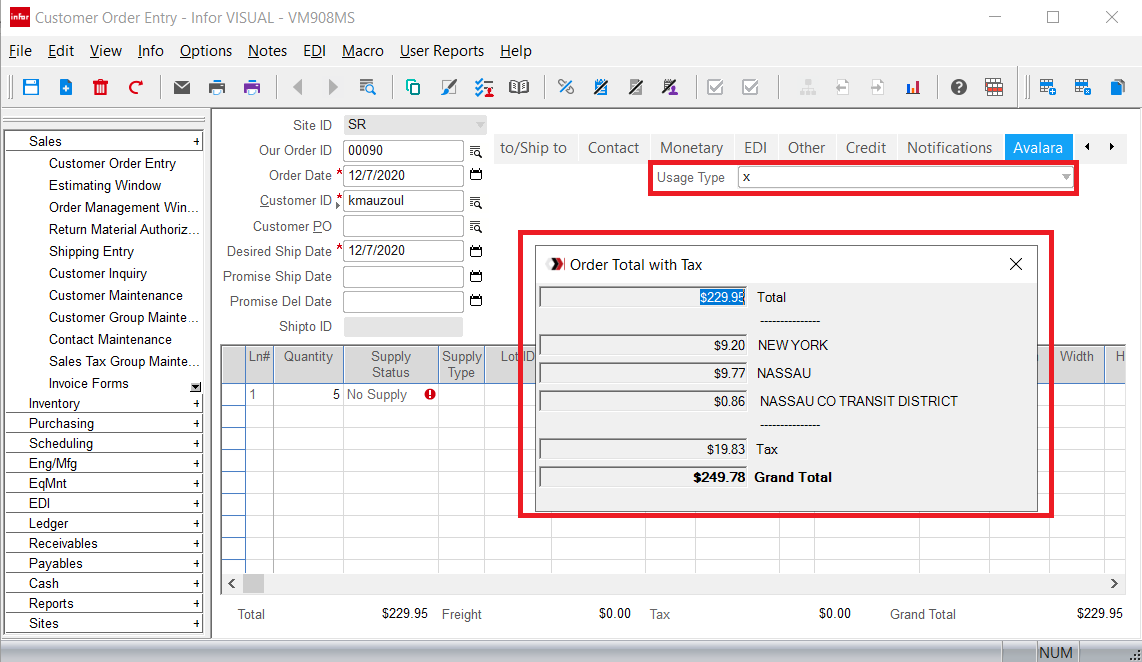Click the brush edit toolbar icon
Image resolution: width=1142 pixels, height=662 pixels.
[x=449, y=87]
